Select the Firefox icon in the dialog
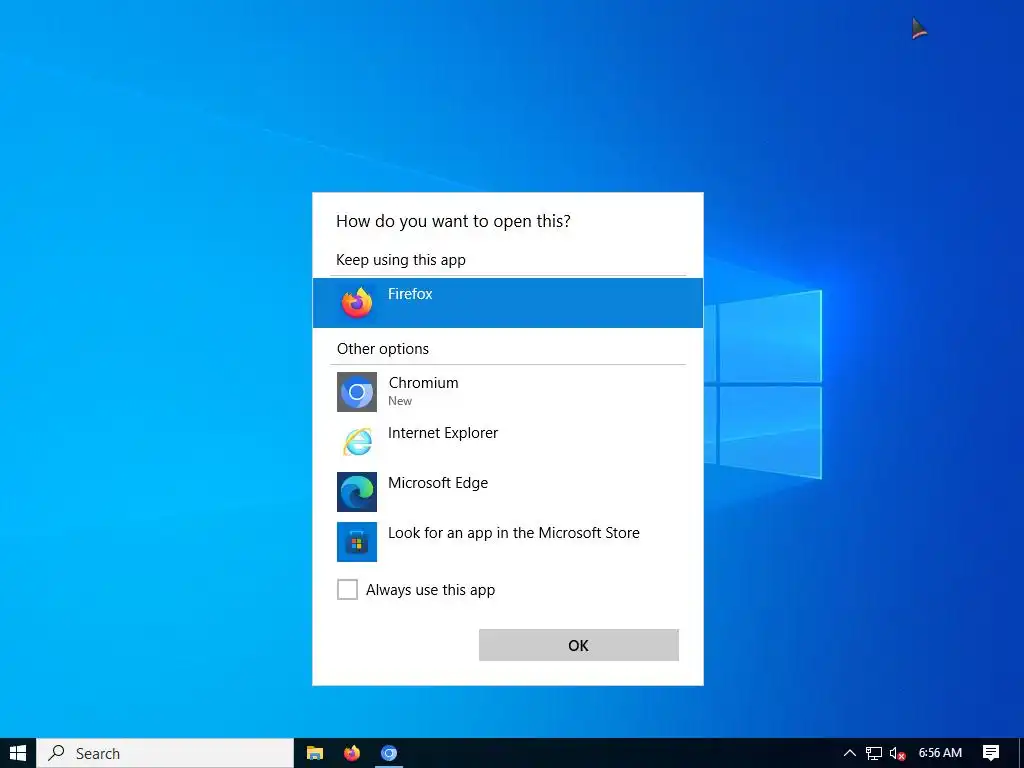Image resolution: width=1024 pixels, height=768 pixels. [357, 303]
